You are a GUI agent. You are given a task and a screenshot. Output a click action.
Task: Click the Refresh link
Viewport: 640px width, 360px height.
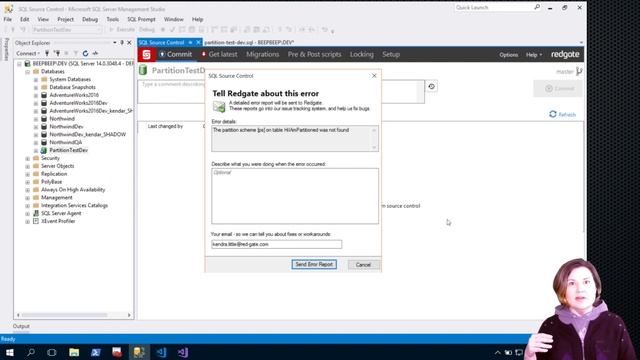(563, 114)
